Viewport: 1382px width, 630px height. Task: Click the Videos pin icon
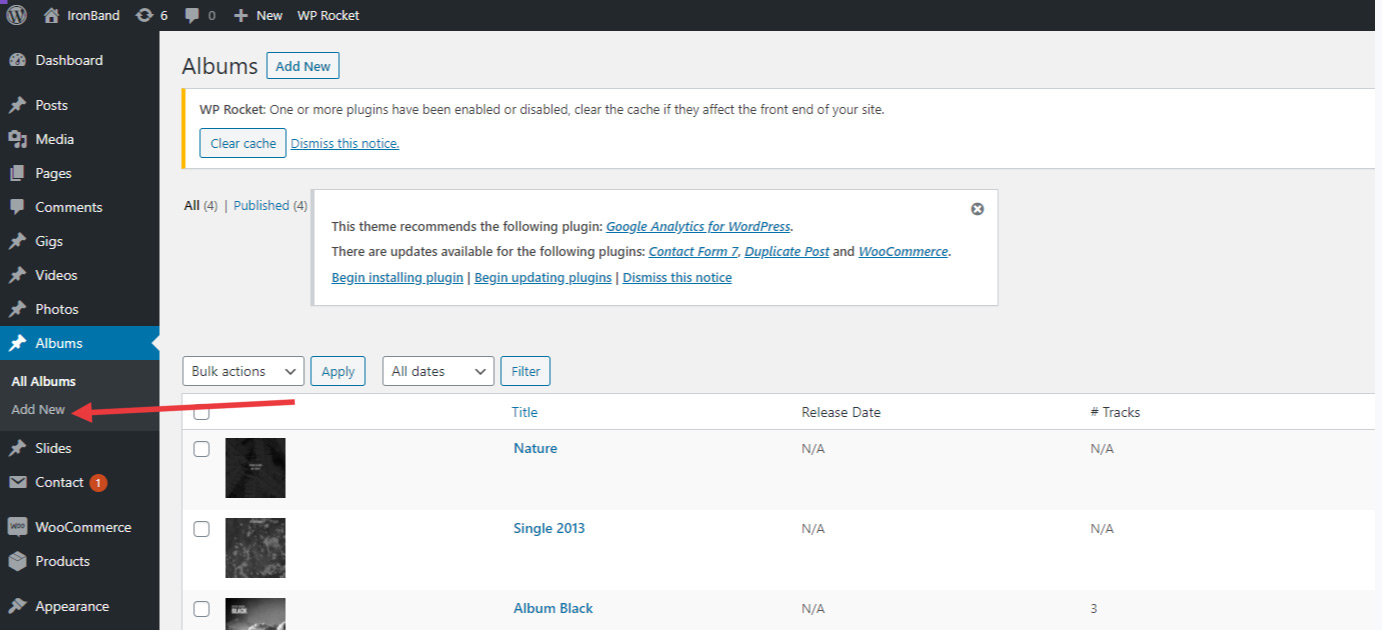pos(17,275)
